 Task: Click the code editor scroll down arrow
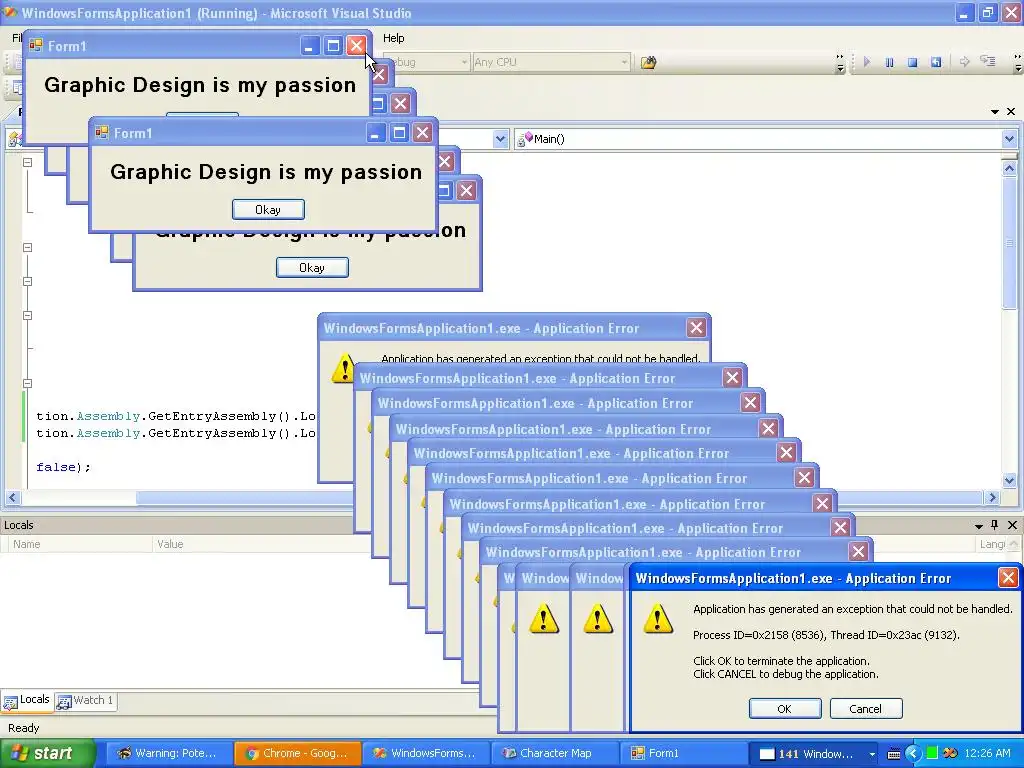click(x=1009, y=481)
